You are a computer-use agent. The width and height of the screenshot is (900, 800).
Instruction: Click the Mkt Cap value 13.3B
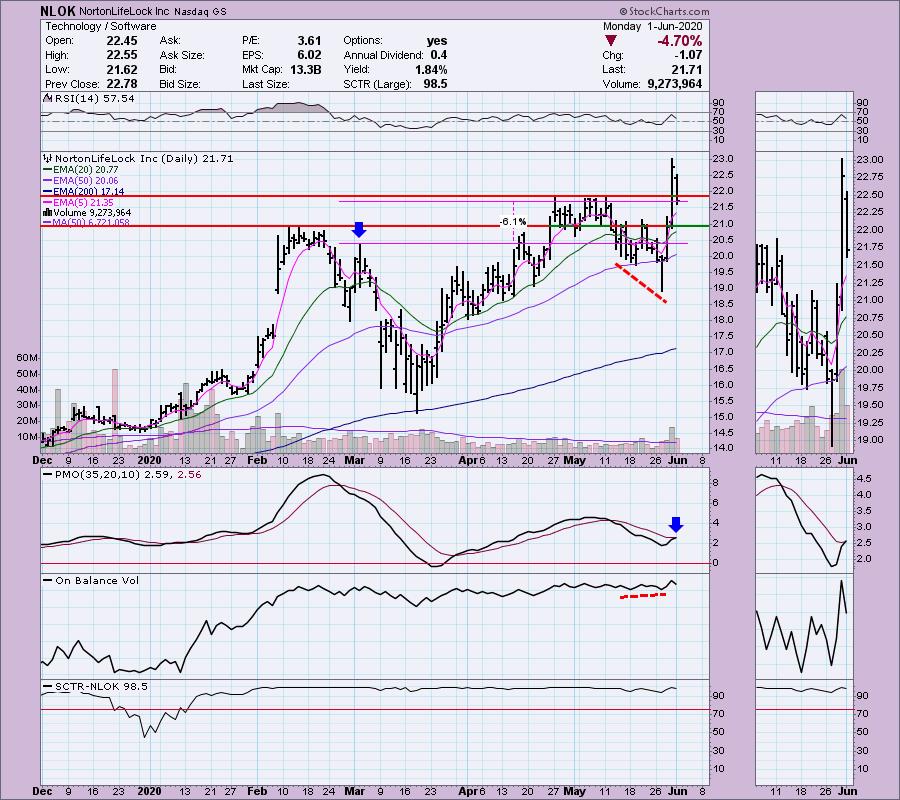(305, 69)
